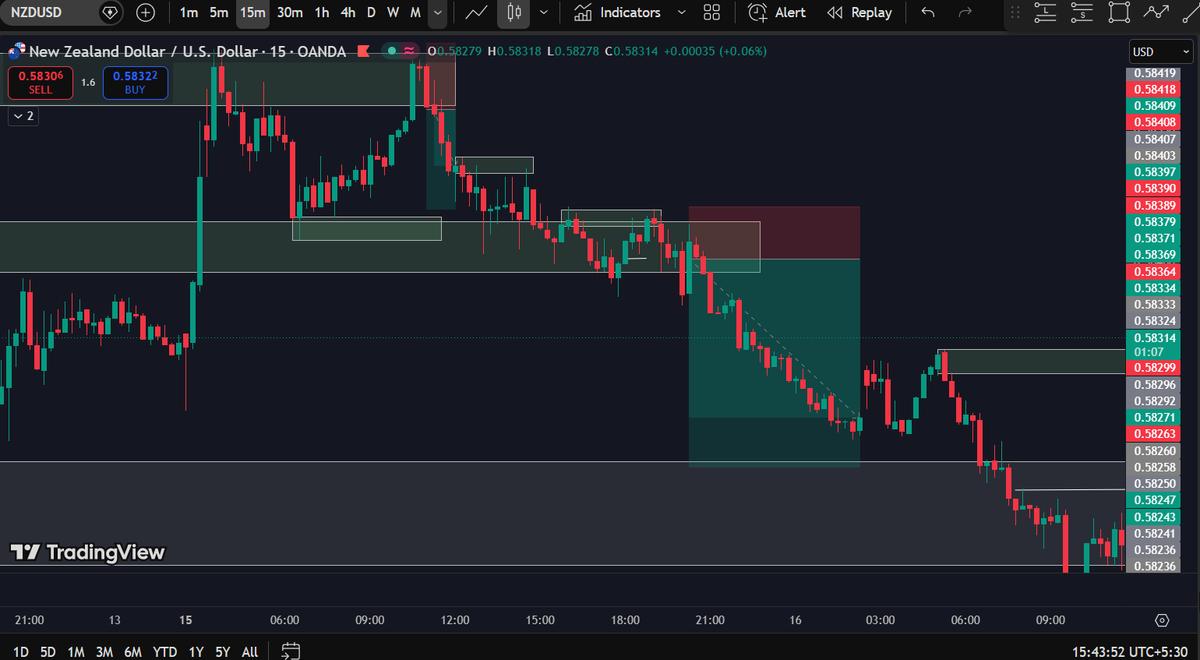Click the blue BUY 0.58322 button
The height and width of the screenshot is (660, 1200).
(135, 82)
